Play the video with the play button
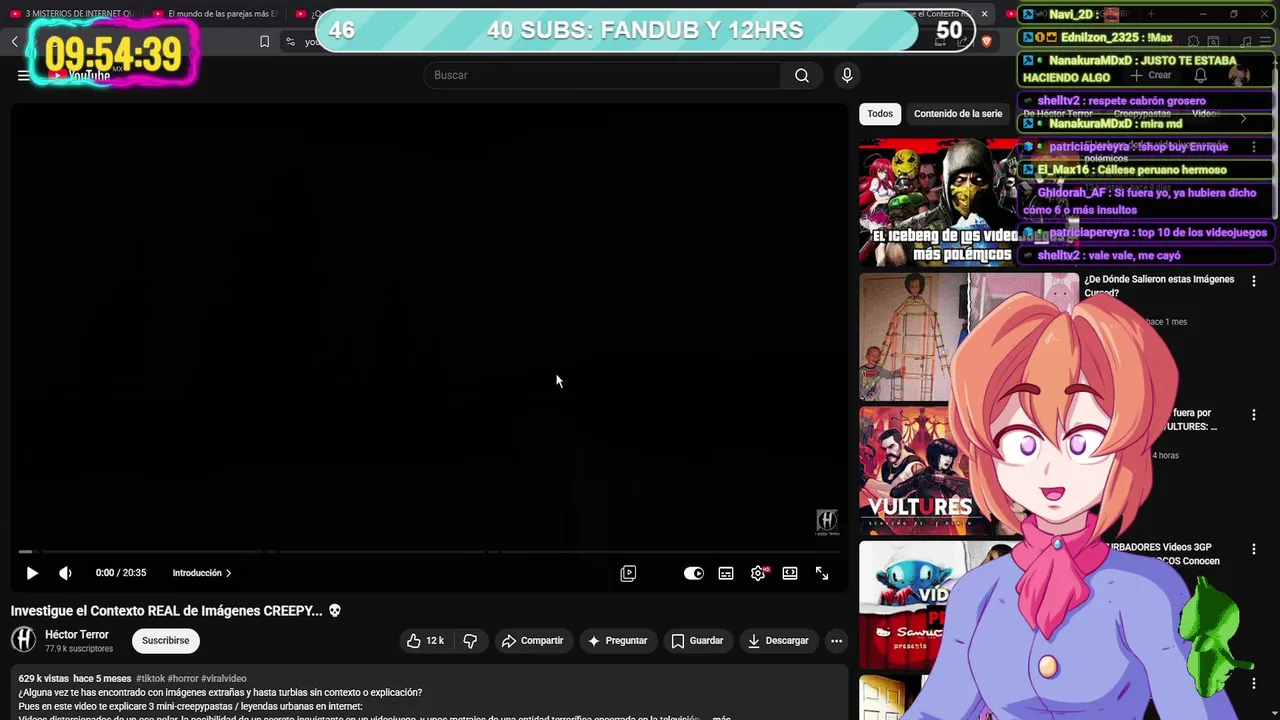Image resolution: width=1280 pixels, height=720 pixels. point(32,573)
